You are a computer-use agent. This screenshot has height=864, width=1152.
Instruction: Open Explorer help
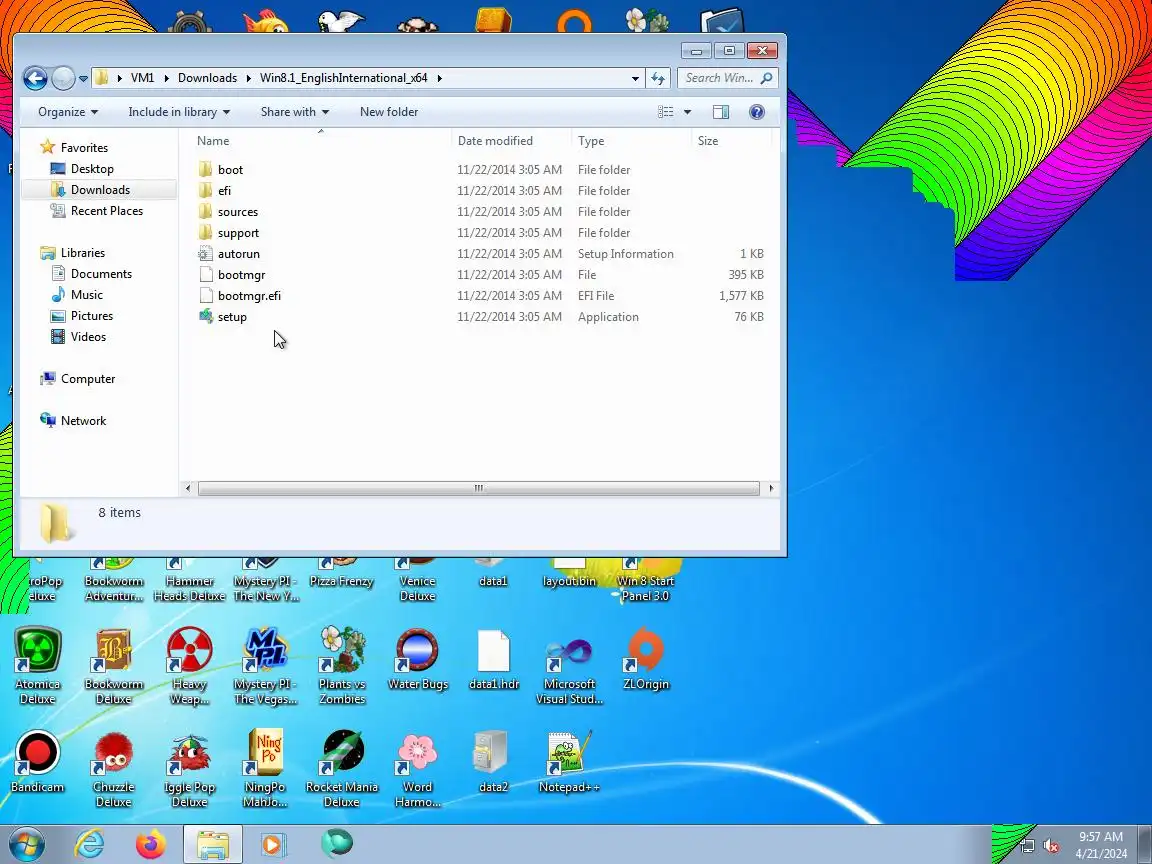point(757,112)
